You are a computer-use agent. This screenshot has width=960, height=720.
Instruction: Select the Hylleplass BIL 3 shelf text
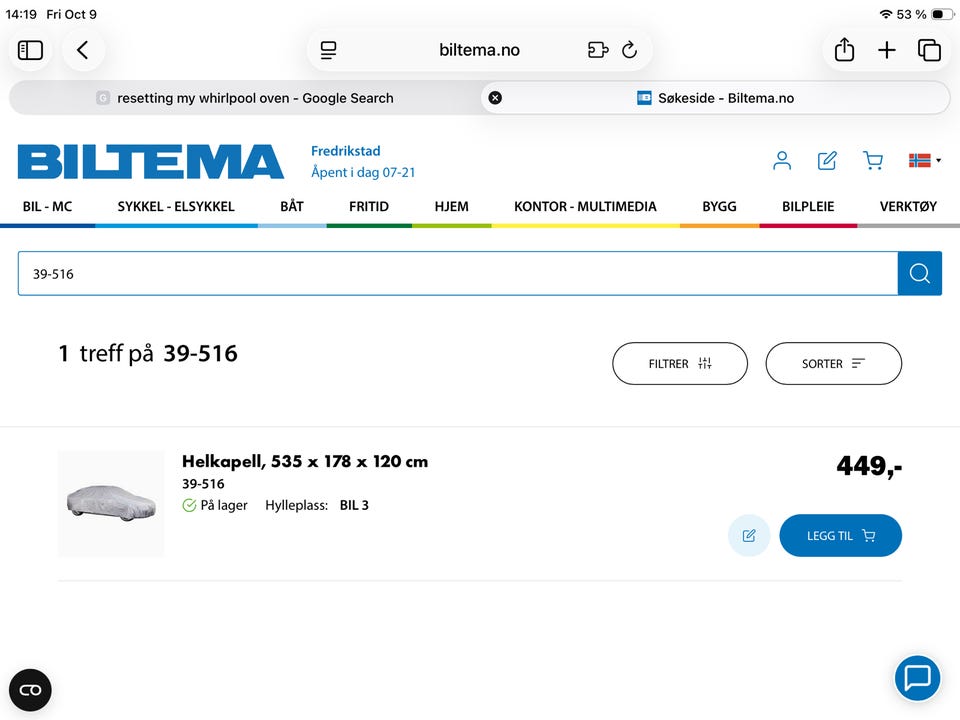(x=317, y=505)
